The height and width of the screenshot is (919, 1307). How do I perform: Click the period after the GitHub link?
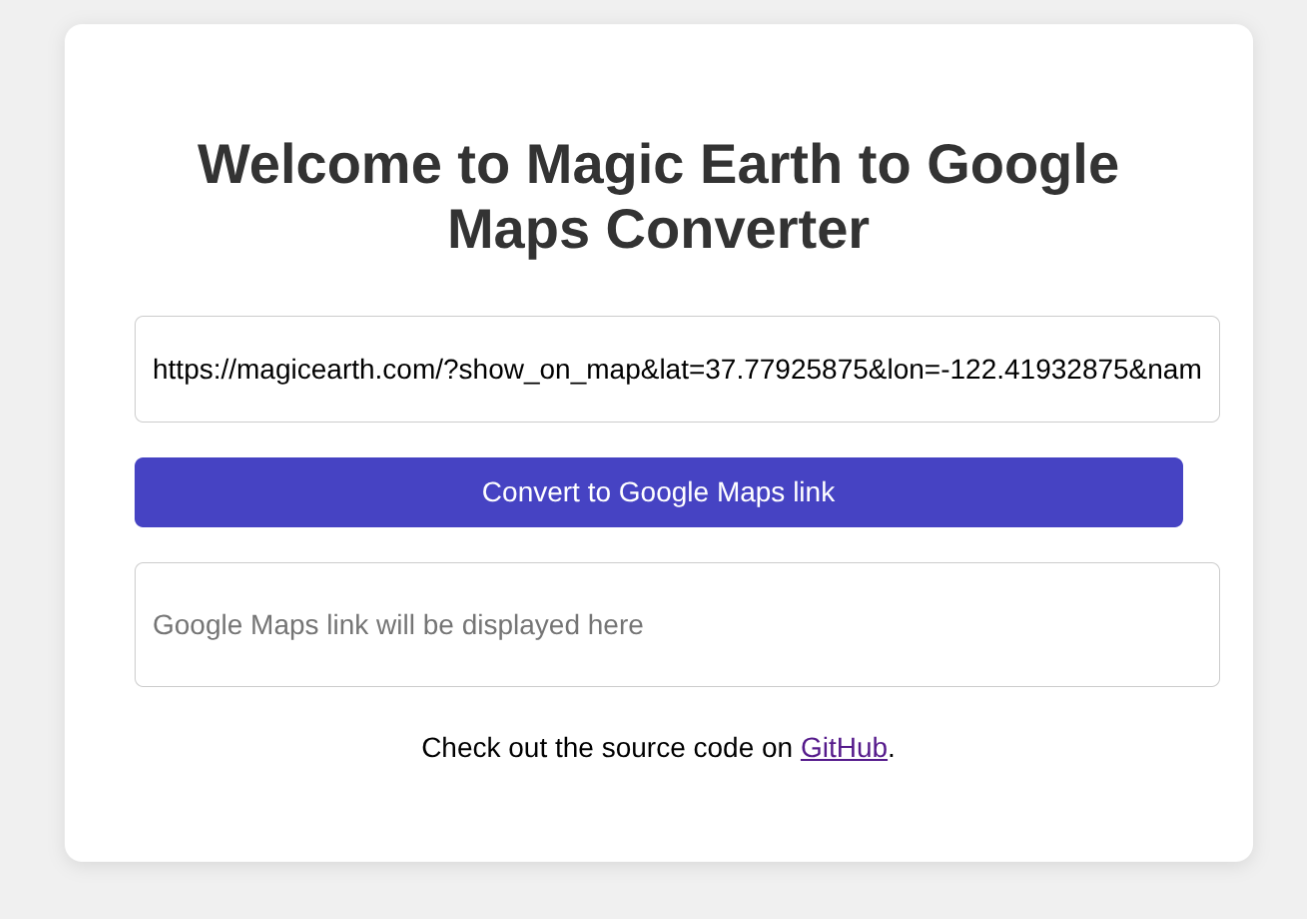[892, 749]
